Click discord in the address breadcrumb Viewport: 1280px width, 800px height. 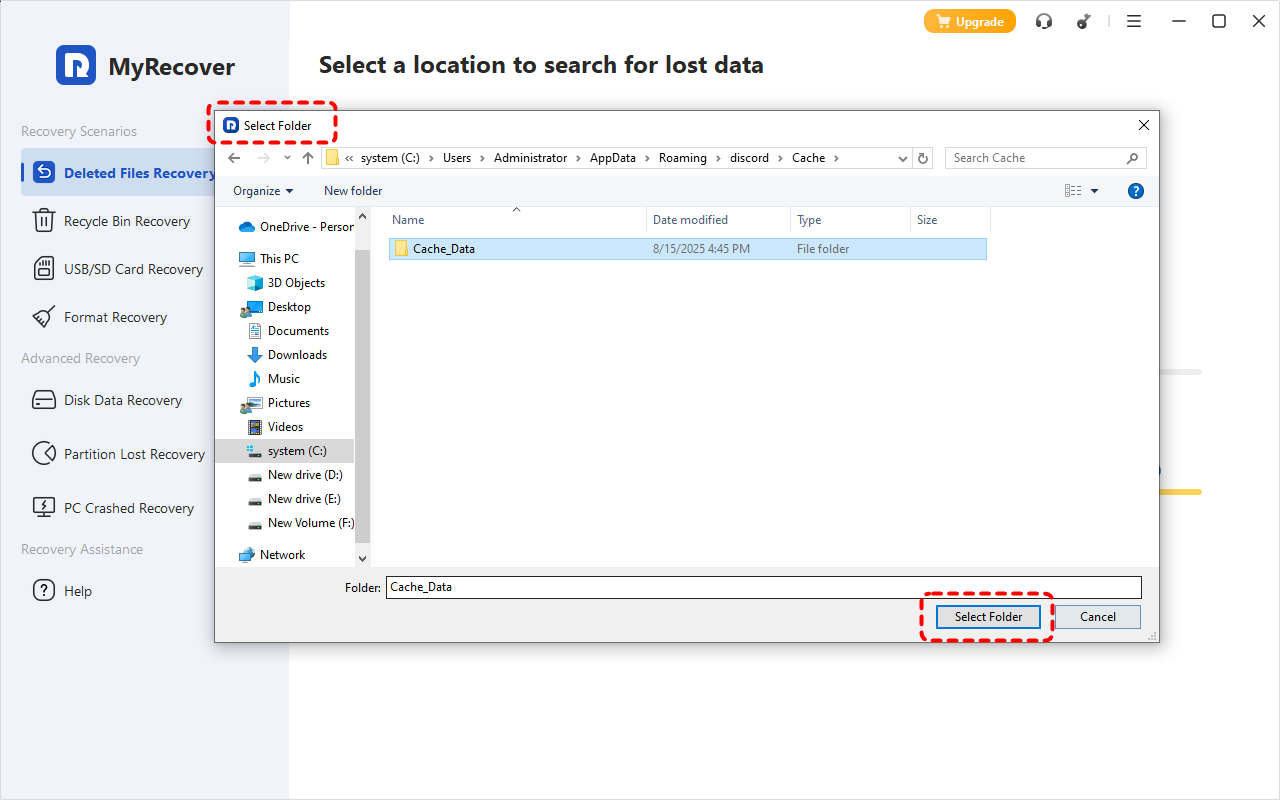click(x=749, y=158)
